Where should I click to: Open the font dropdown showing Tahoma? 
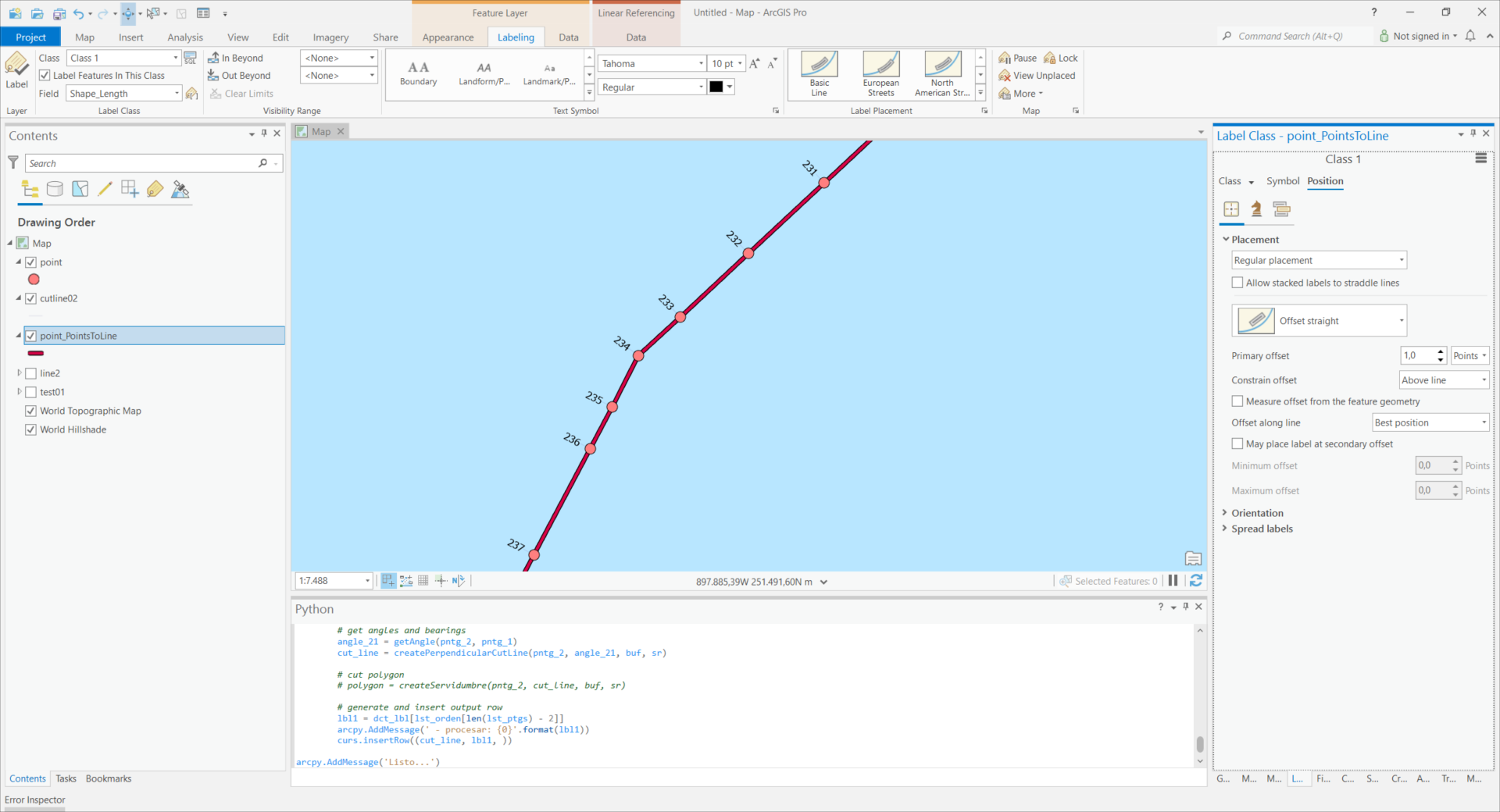click(698, 63)
